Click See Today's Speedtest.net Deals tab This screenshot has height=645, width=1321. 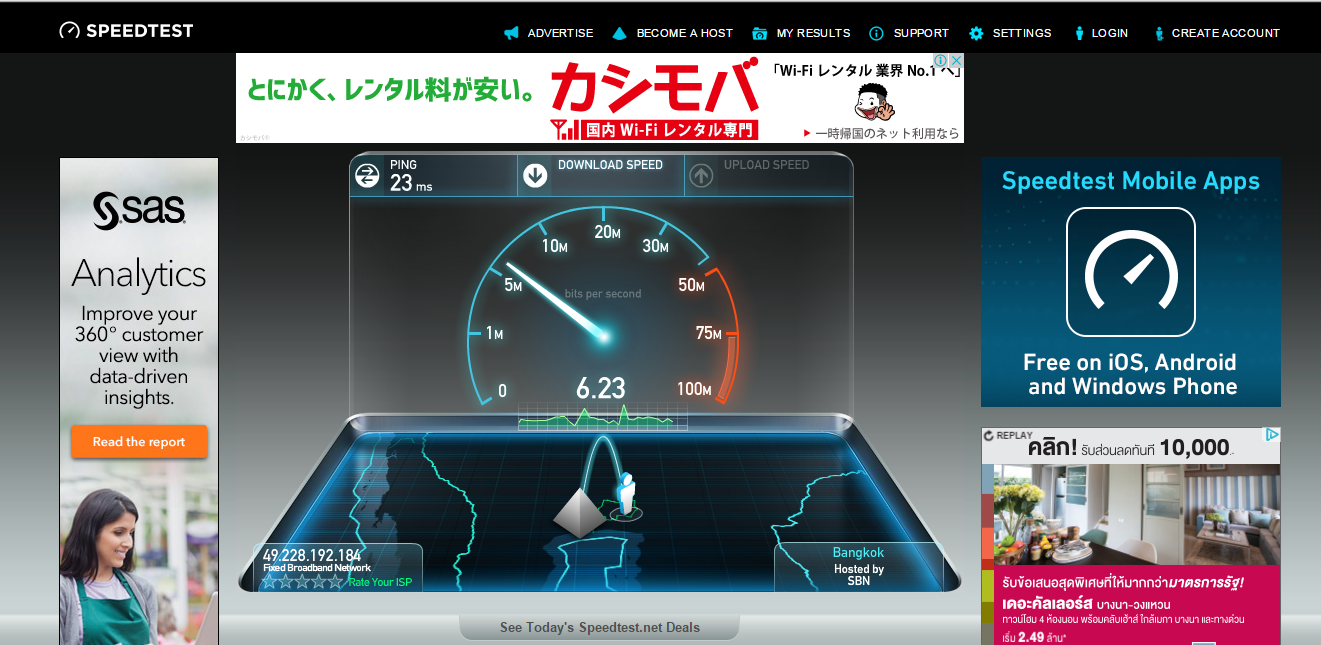click(x=600, y=628)
